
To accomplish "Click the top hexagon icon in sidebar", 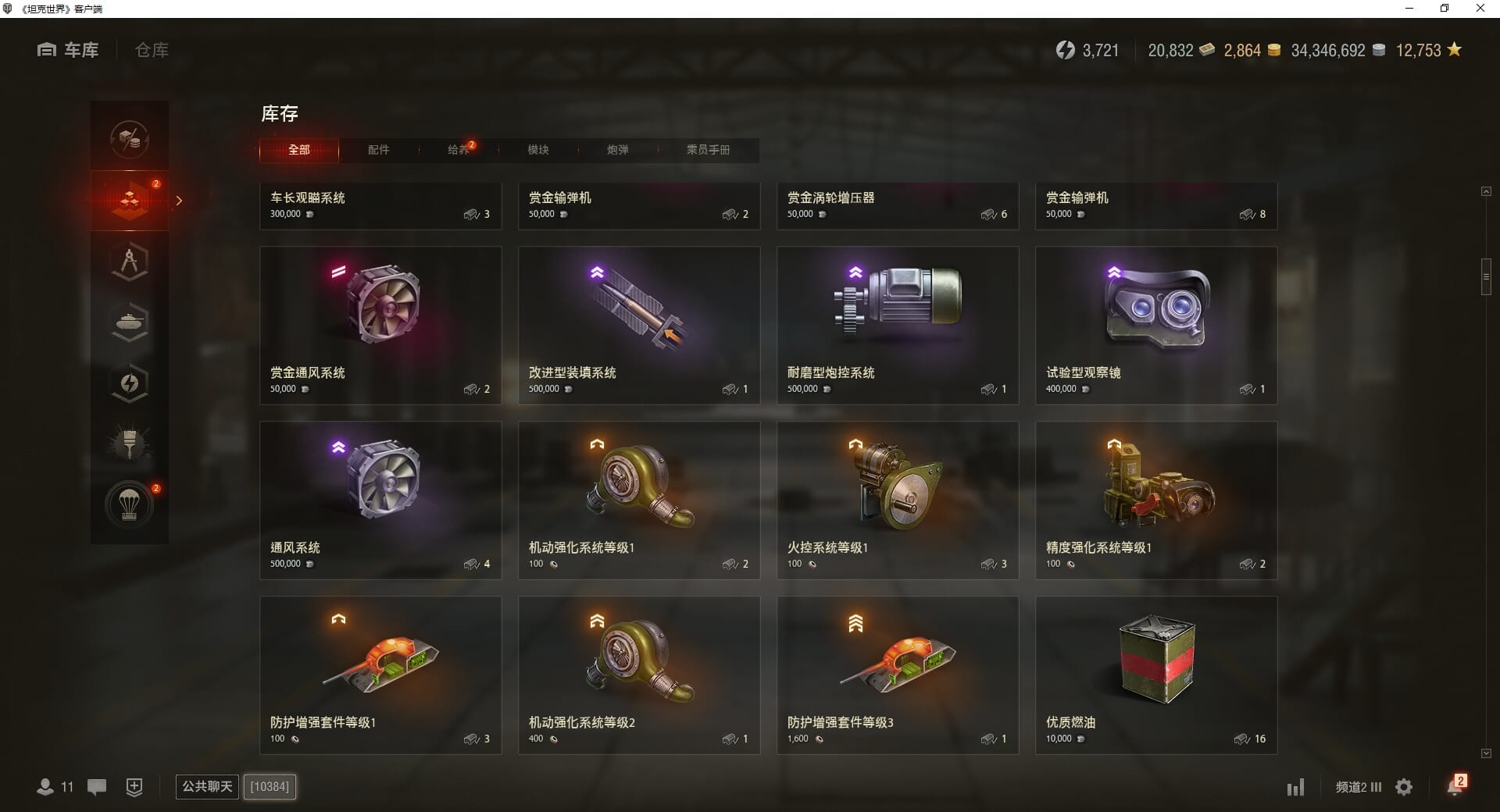I will coord(130,140).
